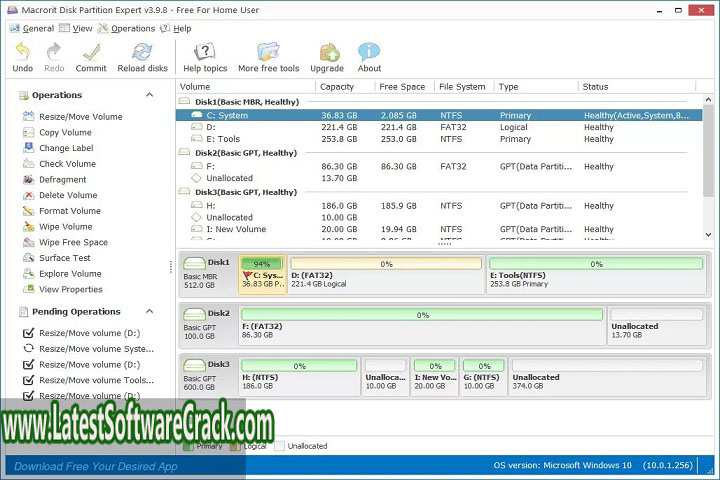Select Resize/Move Volume operation
The image size is (720, 480).
pyautogui.click(x=73, y=117)
